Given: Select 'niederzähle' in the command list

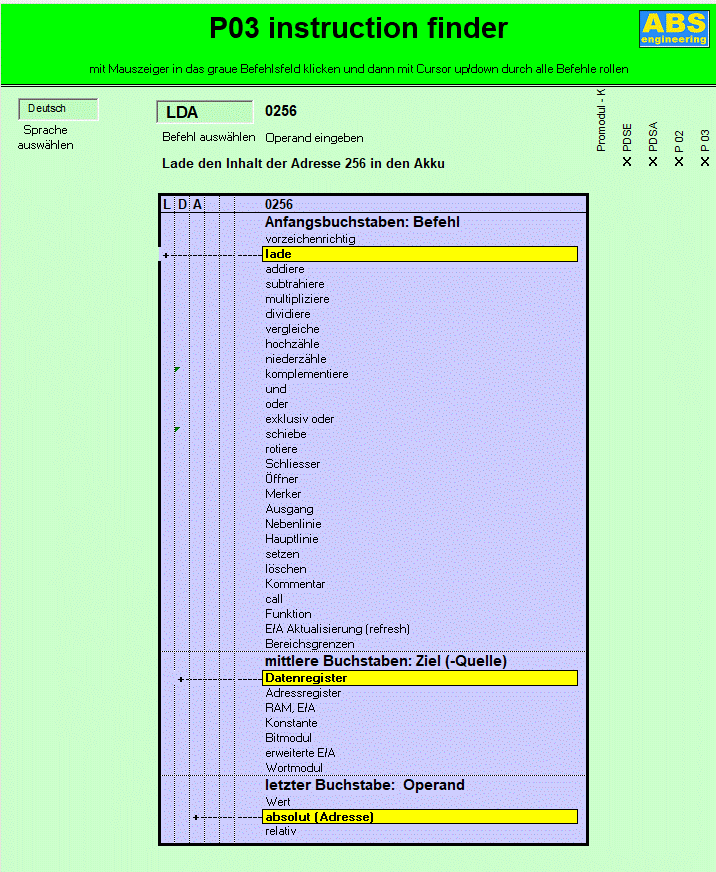Looking at the screenshot, I should click(x=296, y=359).
